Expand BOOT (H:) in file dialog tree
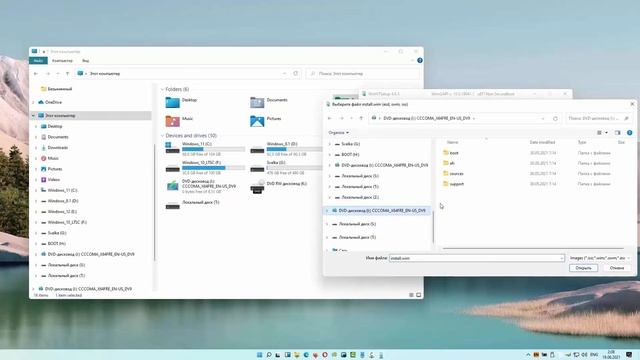The height and width of the screenshot is (360, 640). coord(329,155)
